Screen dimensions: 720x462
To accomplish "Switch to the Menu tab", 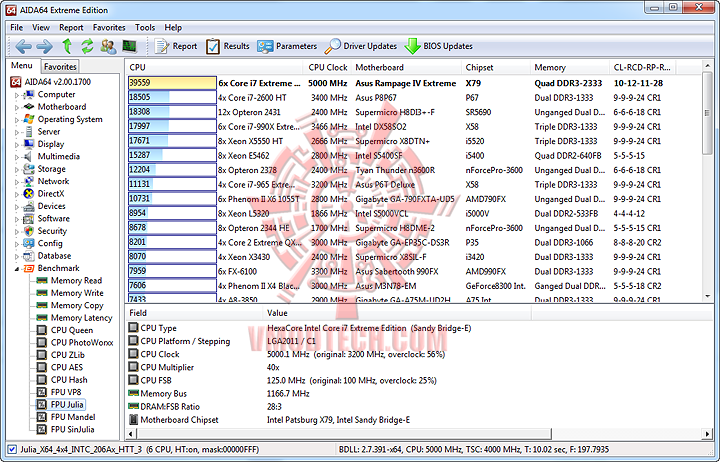I will tap(22, 66).
